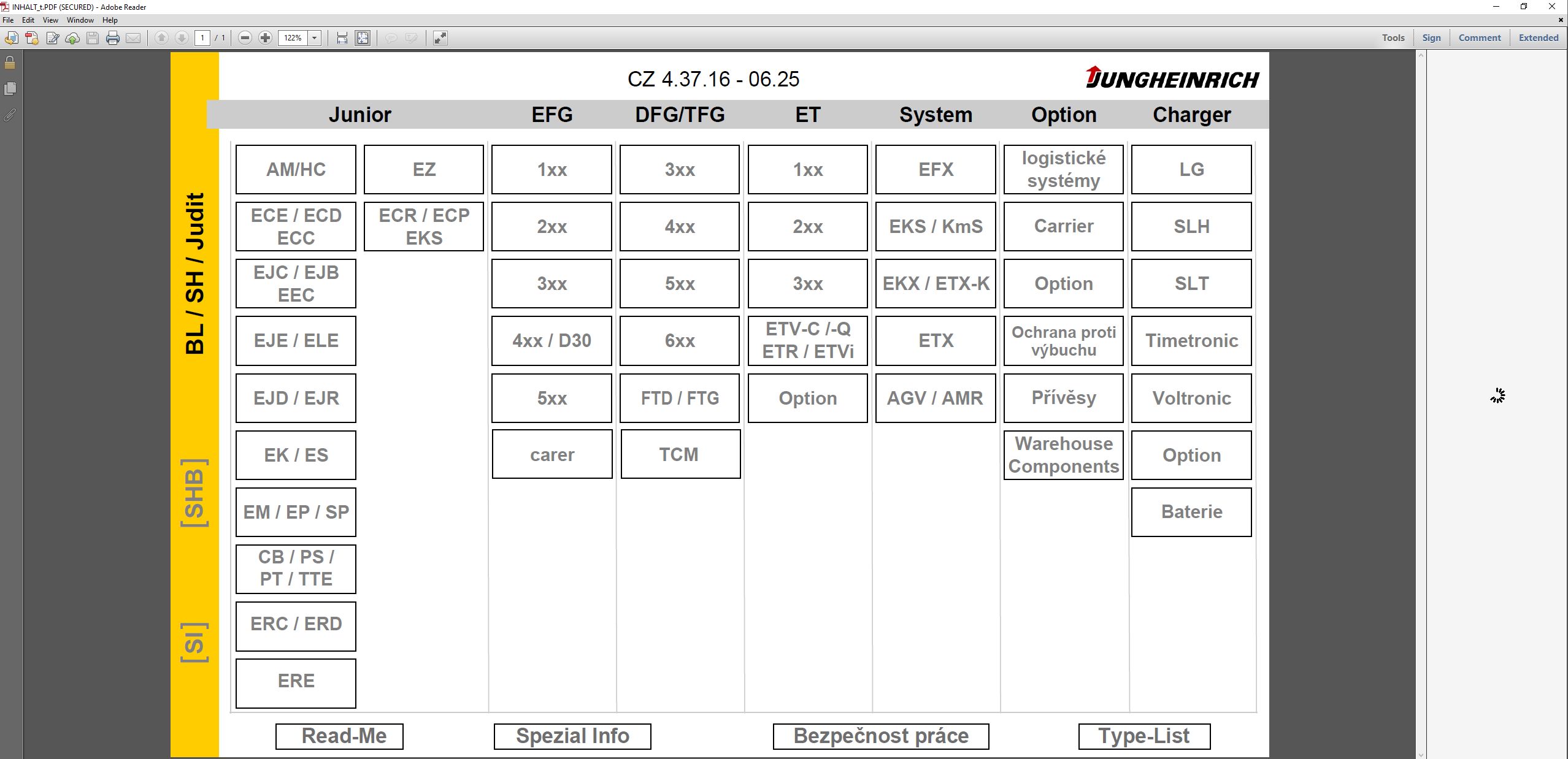Select the Print document icon
The width and height of the screenshot is (1568, 759).
tap(113, 38)
